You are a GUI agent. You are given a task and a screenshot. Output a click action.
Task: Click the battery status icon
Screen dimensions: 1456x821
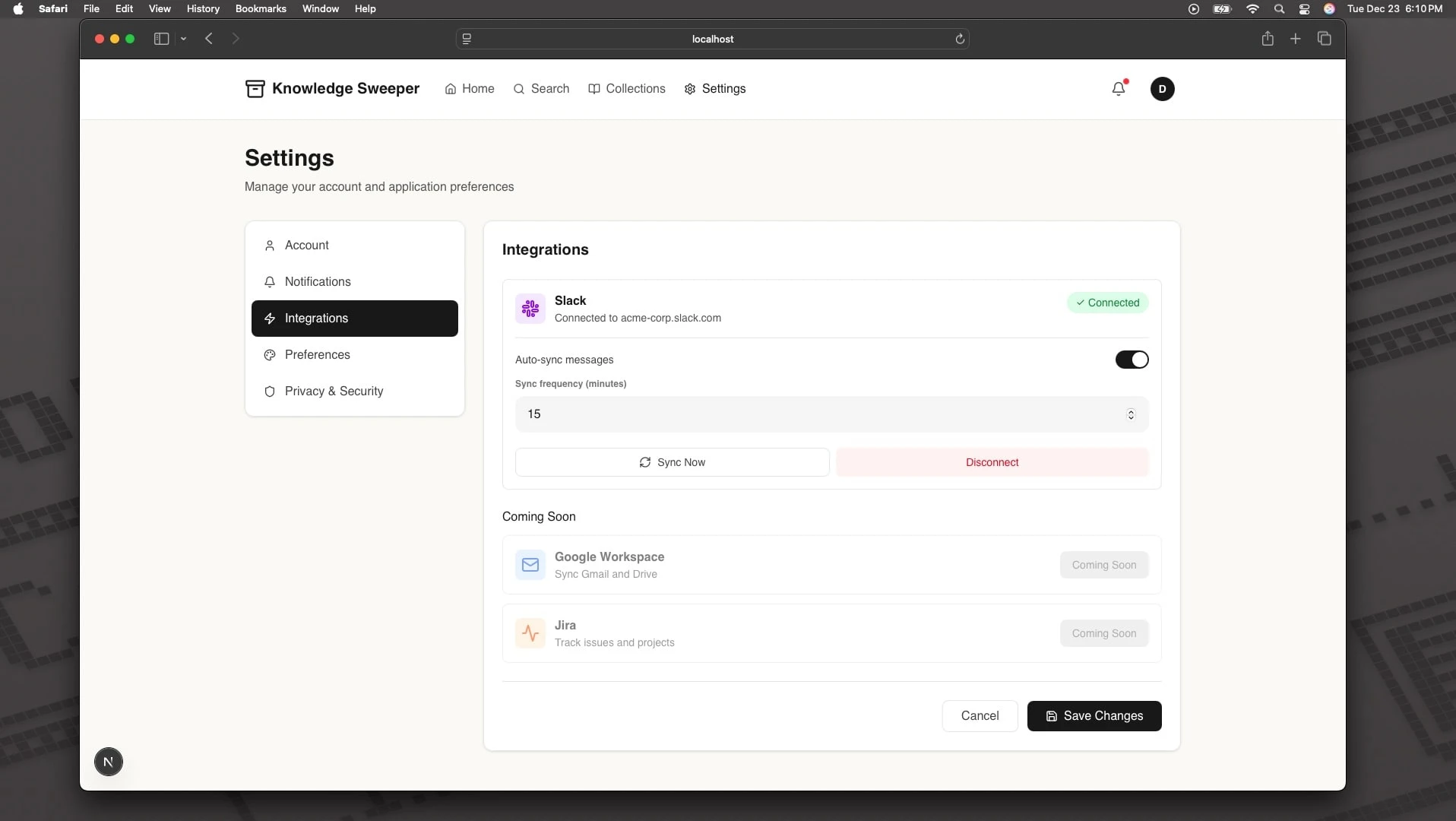(1222, 9)
